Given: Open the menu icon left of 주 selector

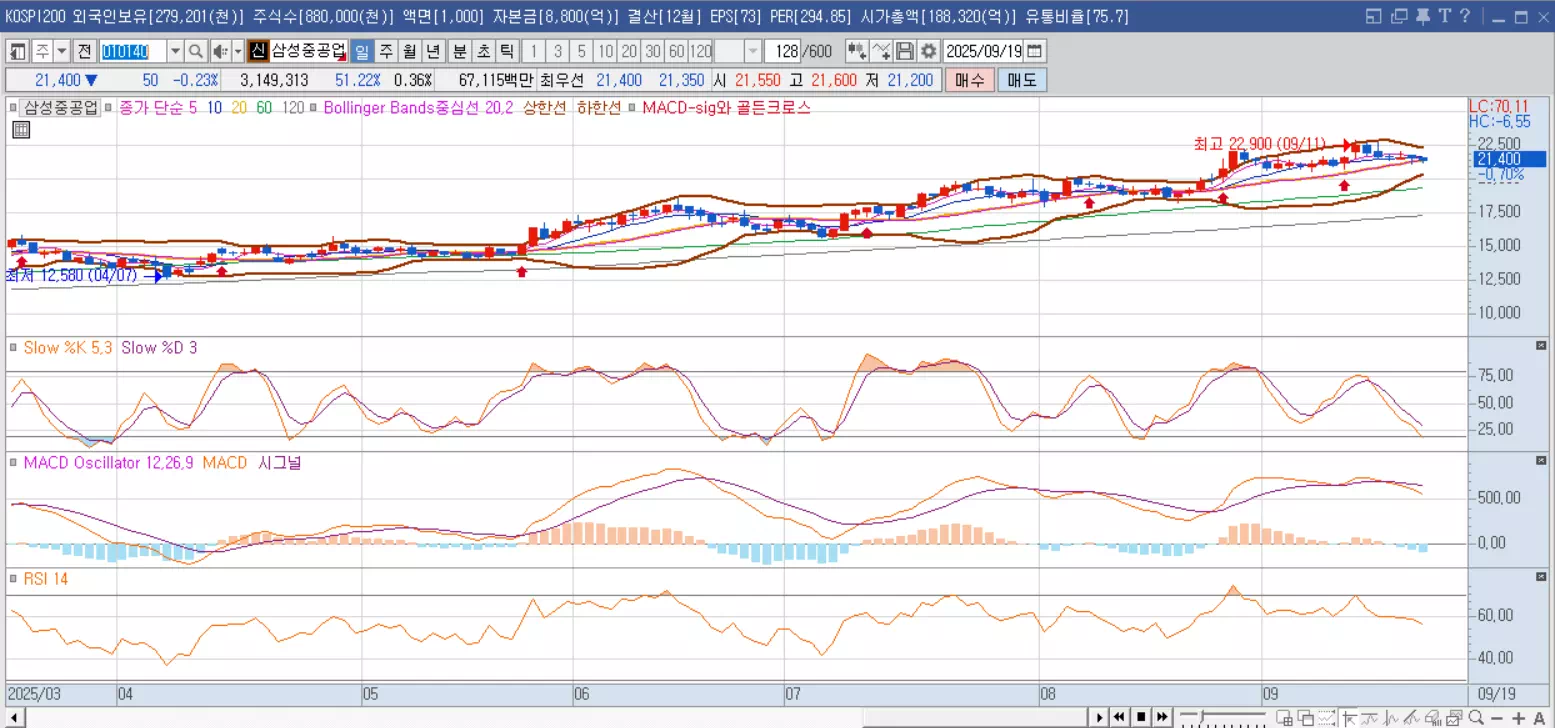Looking at the screenshot, I should pyautogui.click(x=18, y=51).
